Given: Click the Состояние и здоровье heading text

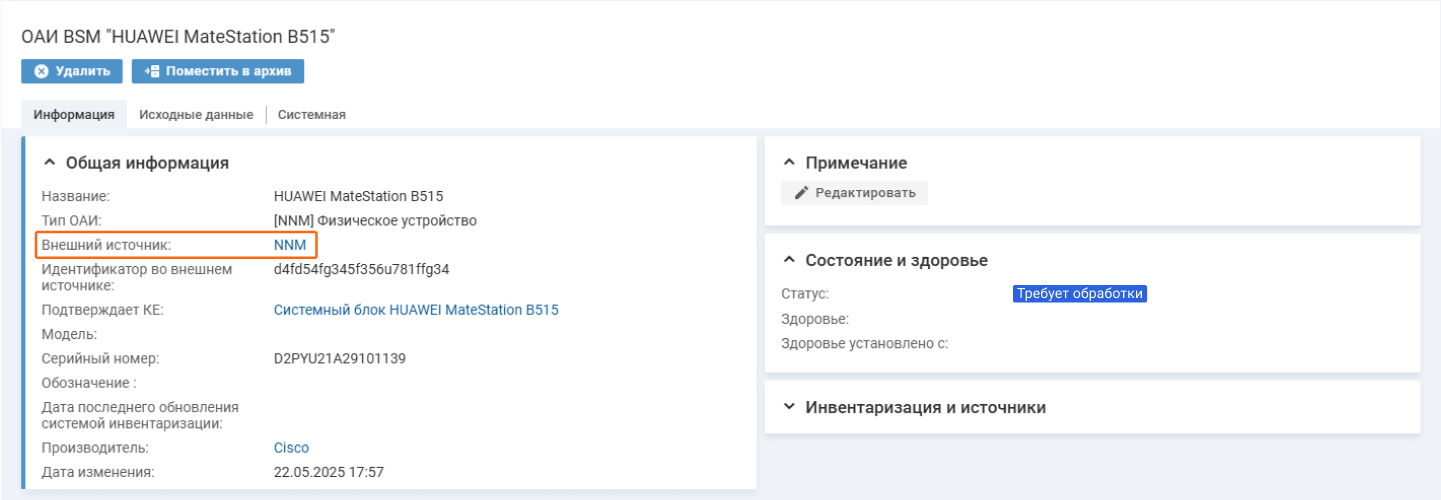Looking at the screenshot, I should [897, 260].
